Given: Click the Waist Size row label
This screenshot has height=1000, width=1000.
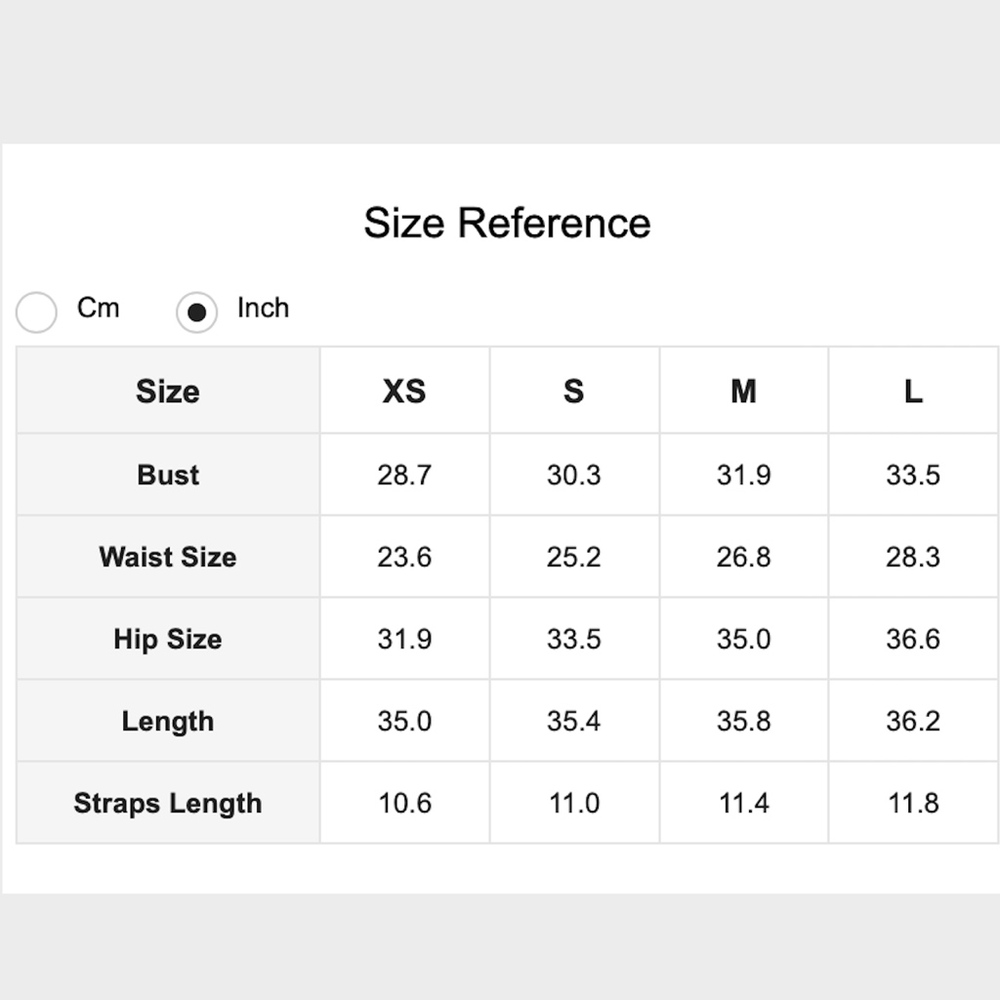Looking at the screenshot, I should tap(168, 557).
